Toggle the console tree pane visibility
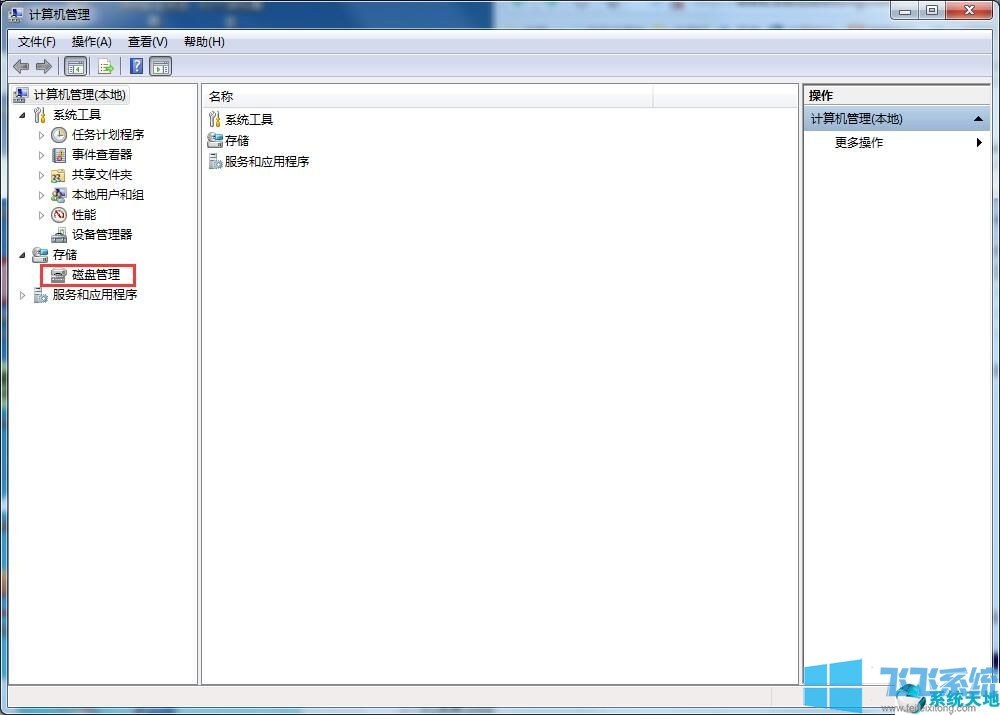The width and height of the screenshot is (1000, 715). click(x=76, y=66)
